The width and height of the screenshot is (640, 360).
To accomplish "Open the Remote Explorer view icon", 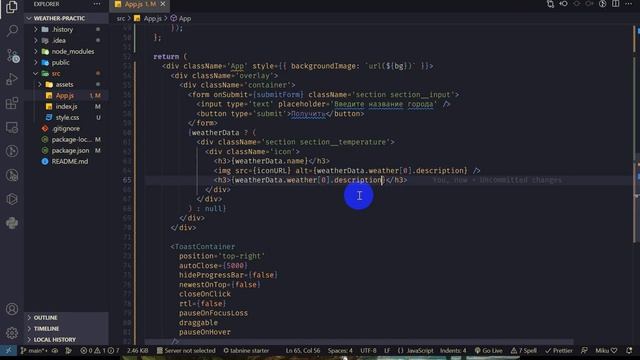I will pos(12,127).
